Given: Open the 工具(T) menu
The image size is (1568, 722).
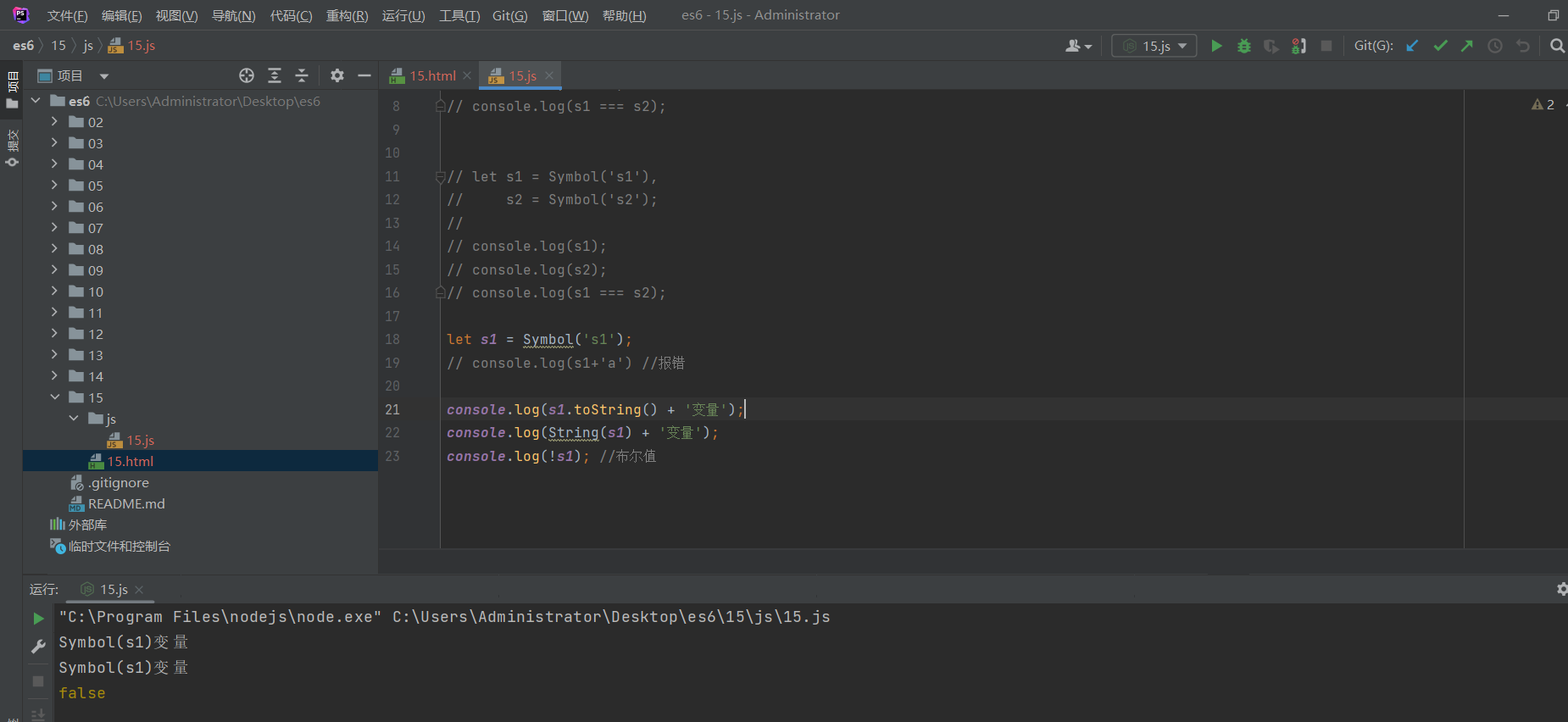Looking at the screenshot, I should click(x=459, y=16).
